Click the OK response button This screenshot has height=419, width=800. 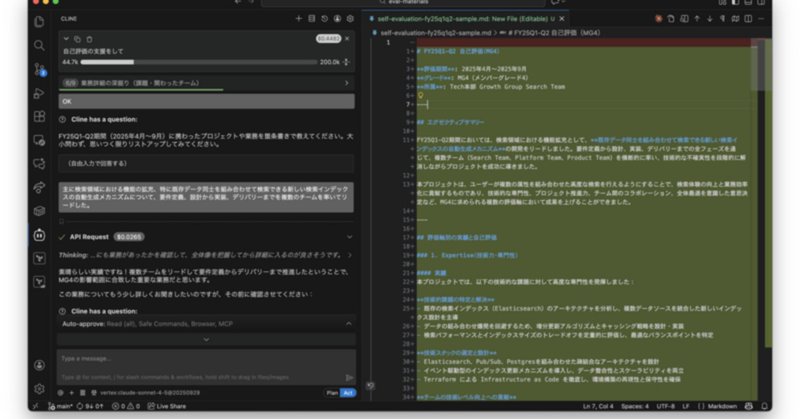pyautogui.click(x=206, y=101)
